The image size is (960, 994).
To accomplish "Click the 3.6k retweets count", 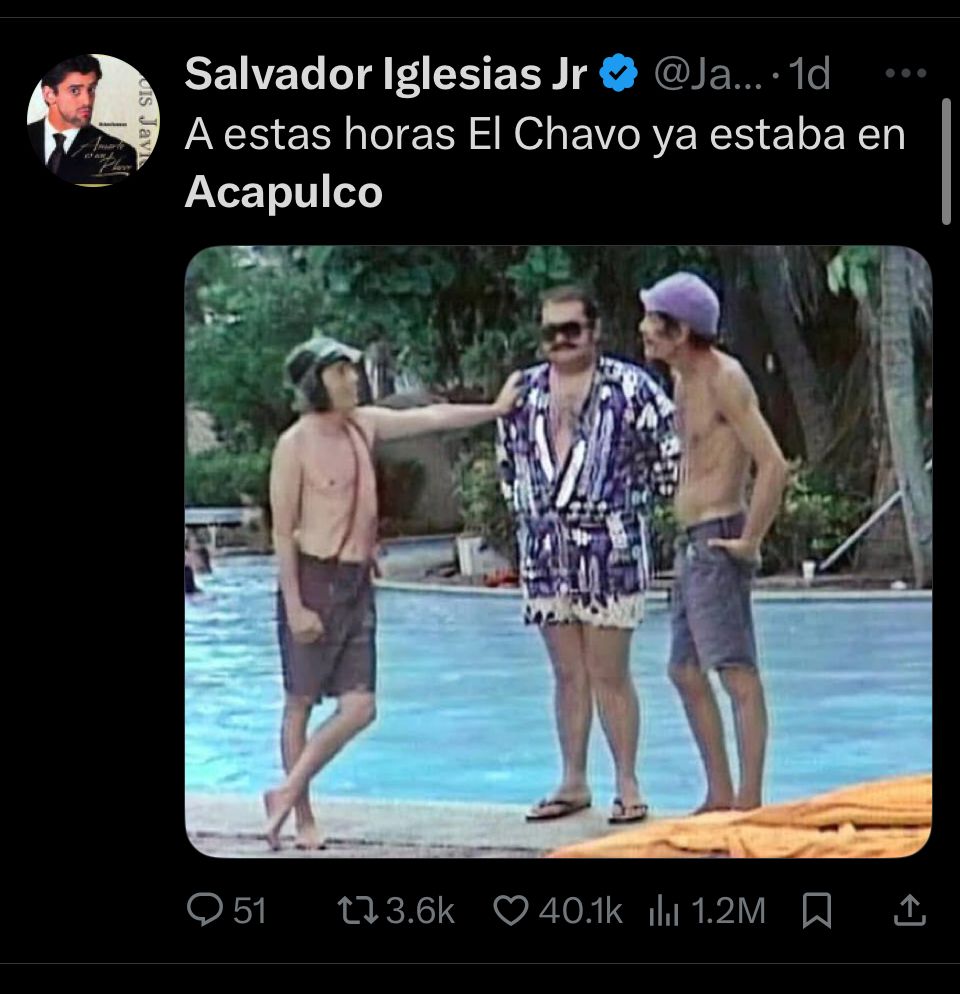I will pyautogui.click(x=420, y=911).
